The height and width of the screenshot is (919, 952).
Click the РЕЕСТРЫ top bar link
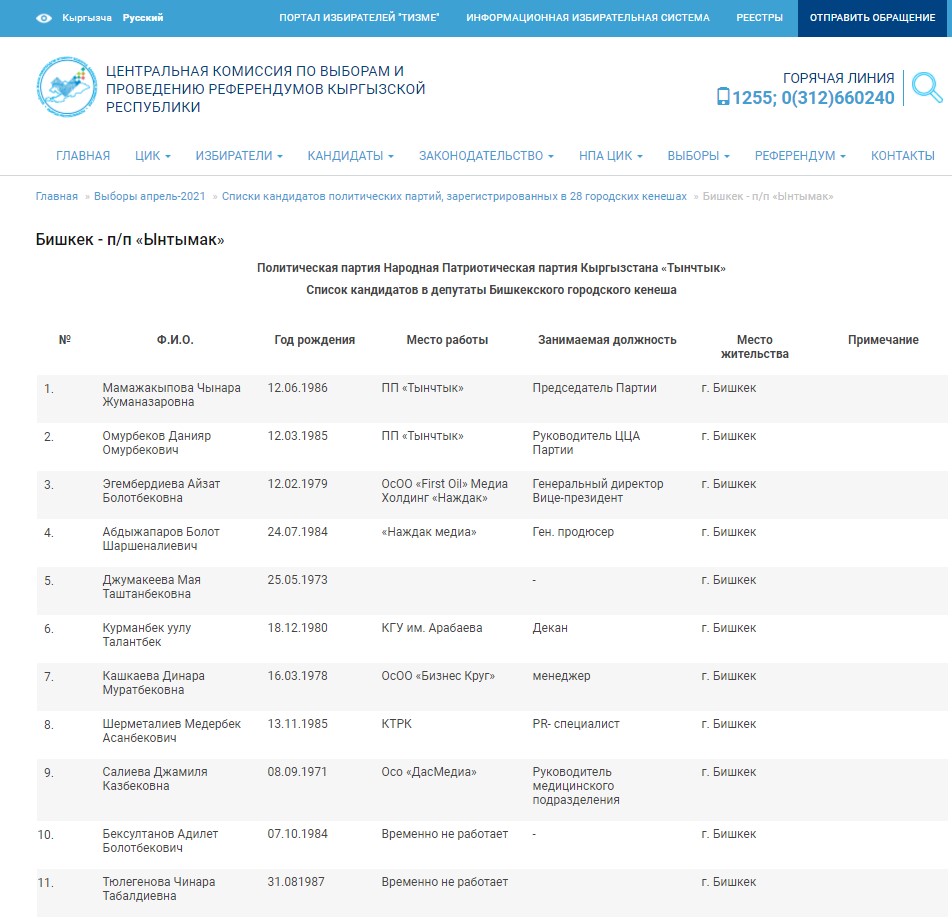click(760, 18)
